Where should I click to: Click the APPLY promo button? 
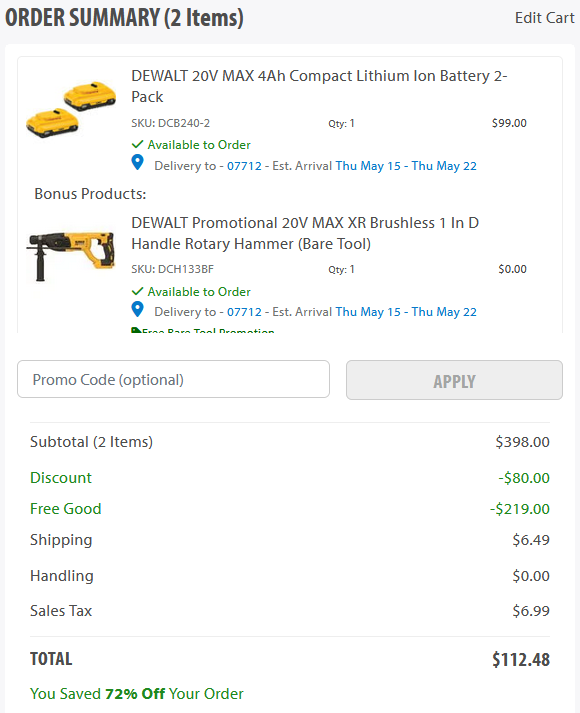tap(454, 381)
